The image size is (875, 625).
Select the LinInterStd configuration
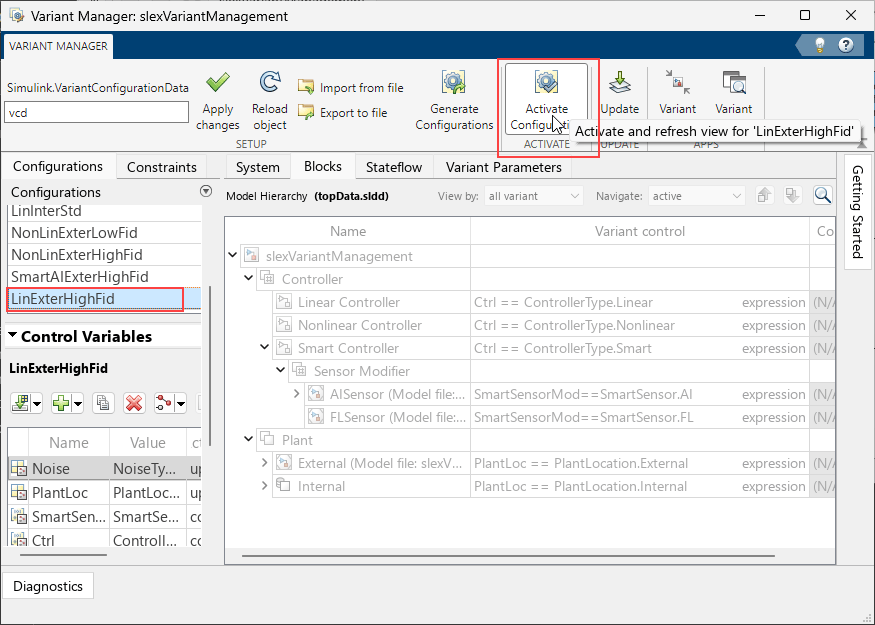[x=104, y=213]
